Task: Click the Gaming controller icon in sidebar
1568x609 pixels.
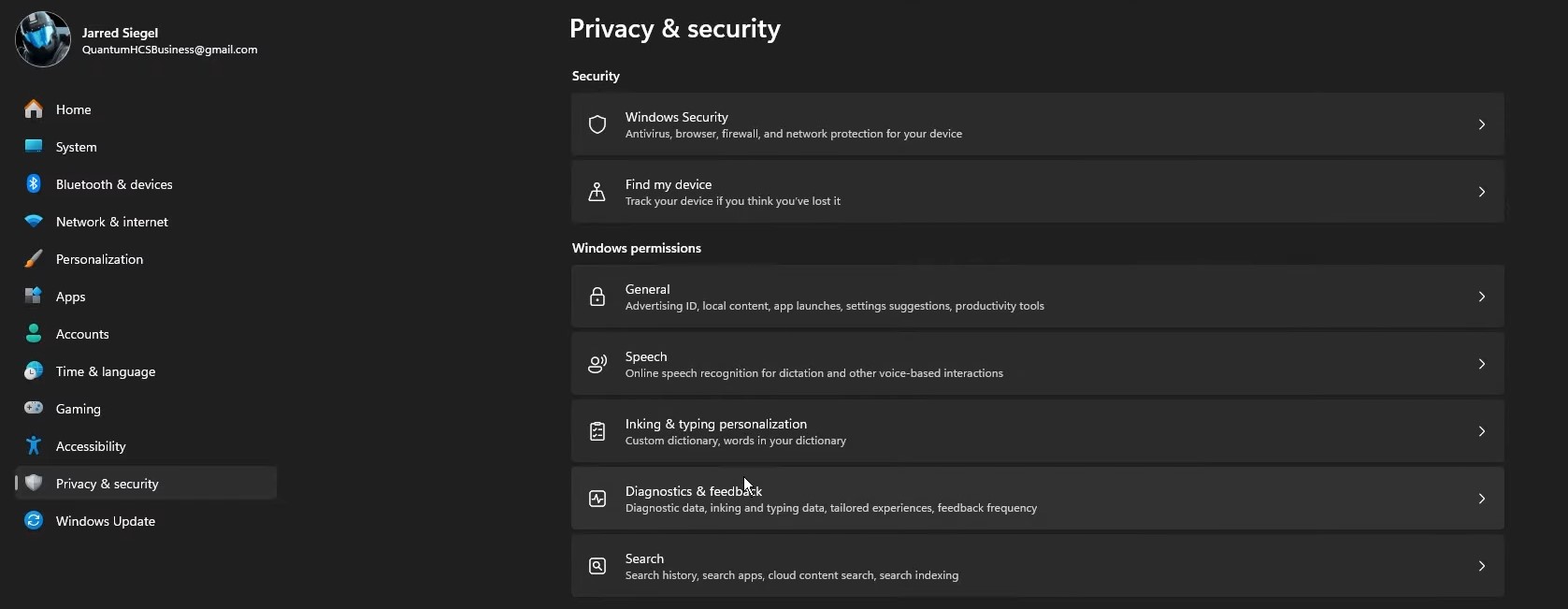Action: point(33,408)
